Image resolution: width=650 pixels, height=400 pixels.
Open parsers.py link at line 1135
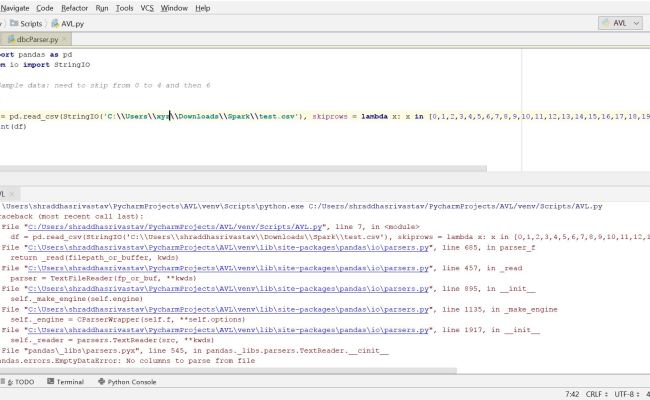(x=228, y=309)
